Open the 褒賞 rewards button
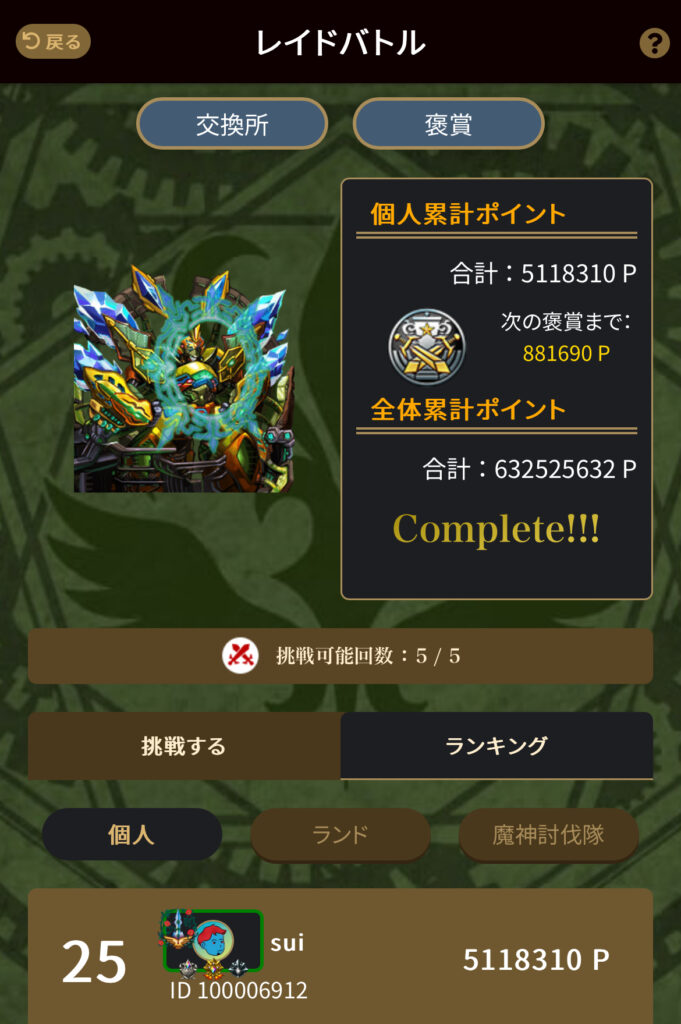This screenshot has width=681, height=1024. [x=449, y=124]
